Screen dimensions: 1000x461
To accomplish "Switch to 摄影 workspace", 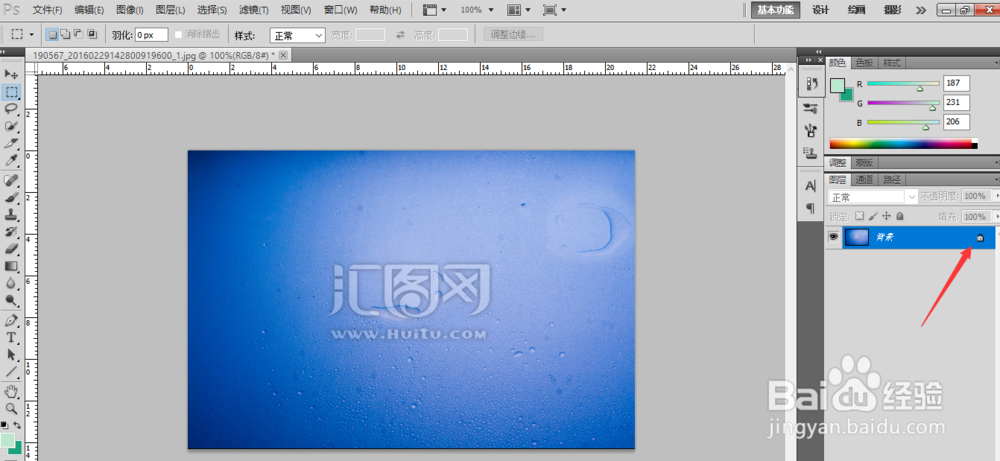I will click(x=893, y=10).
